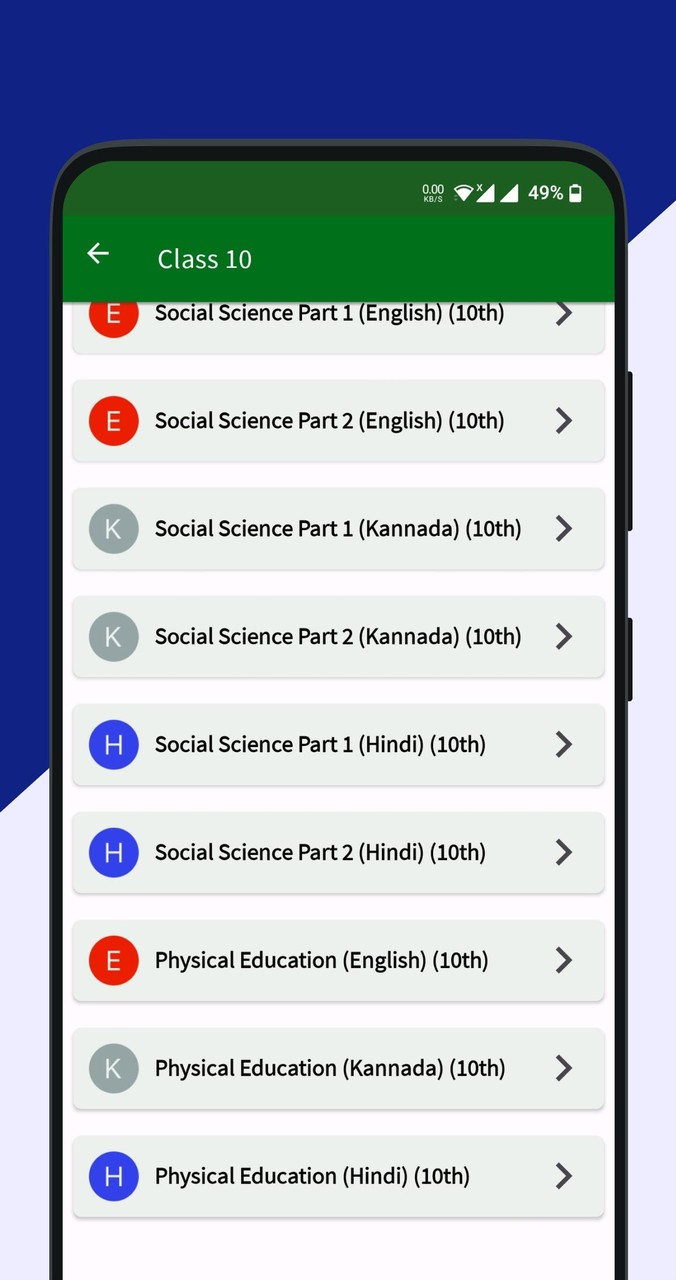This screenshot has height=1280, width=676.
Task: Open Social Science Part 2 (Kannada) (10th)
Action: point(338,637)
